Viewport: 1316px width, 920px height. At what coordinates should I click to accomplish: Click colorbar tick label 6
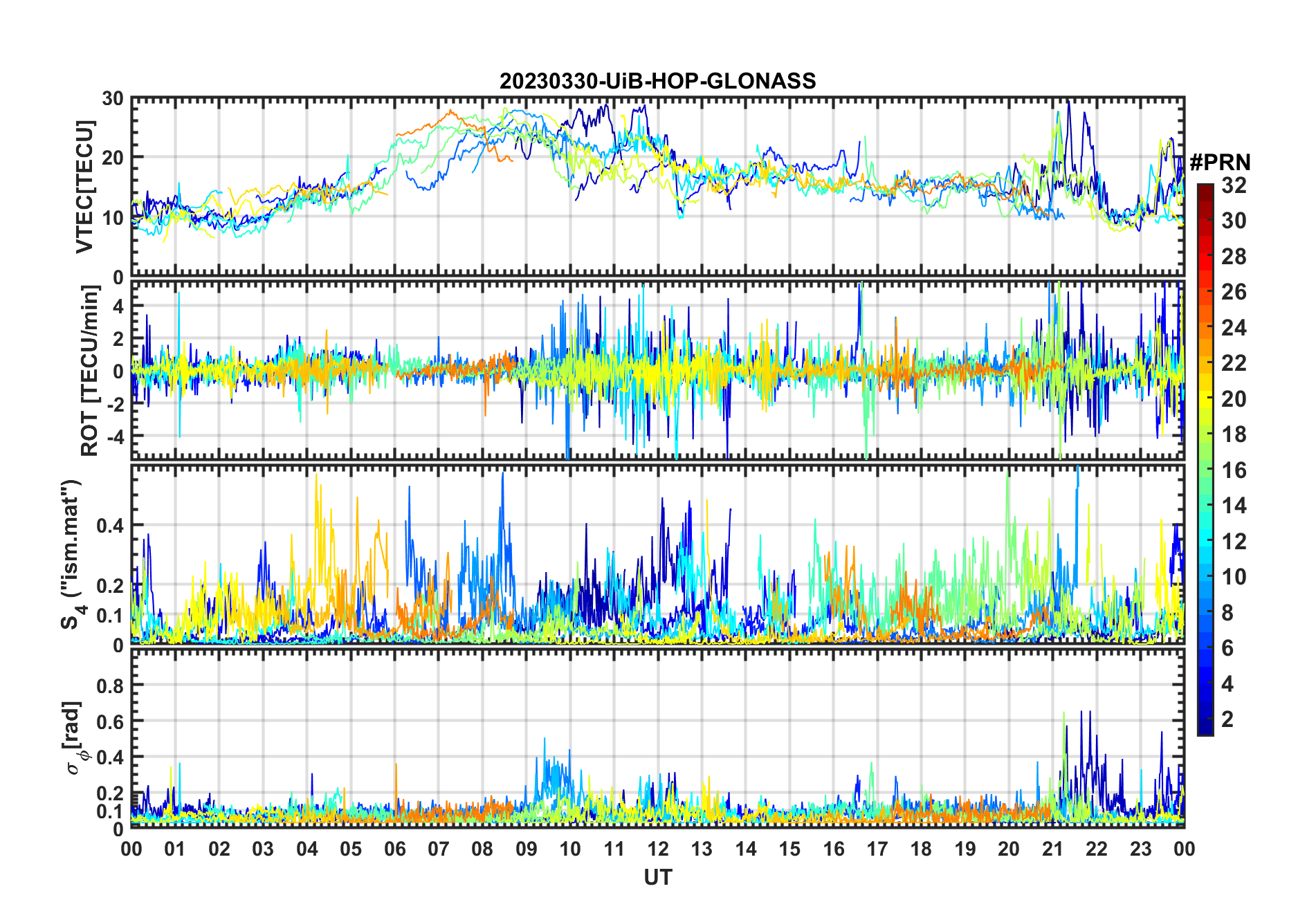pos(1227,648)
